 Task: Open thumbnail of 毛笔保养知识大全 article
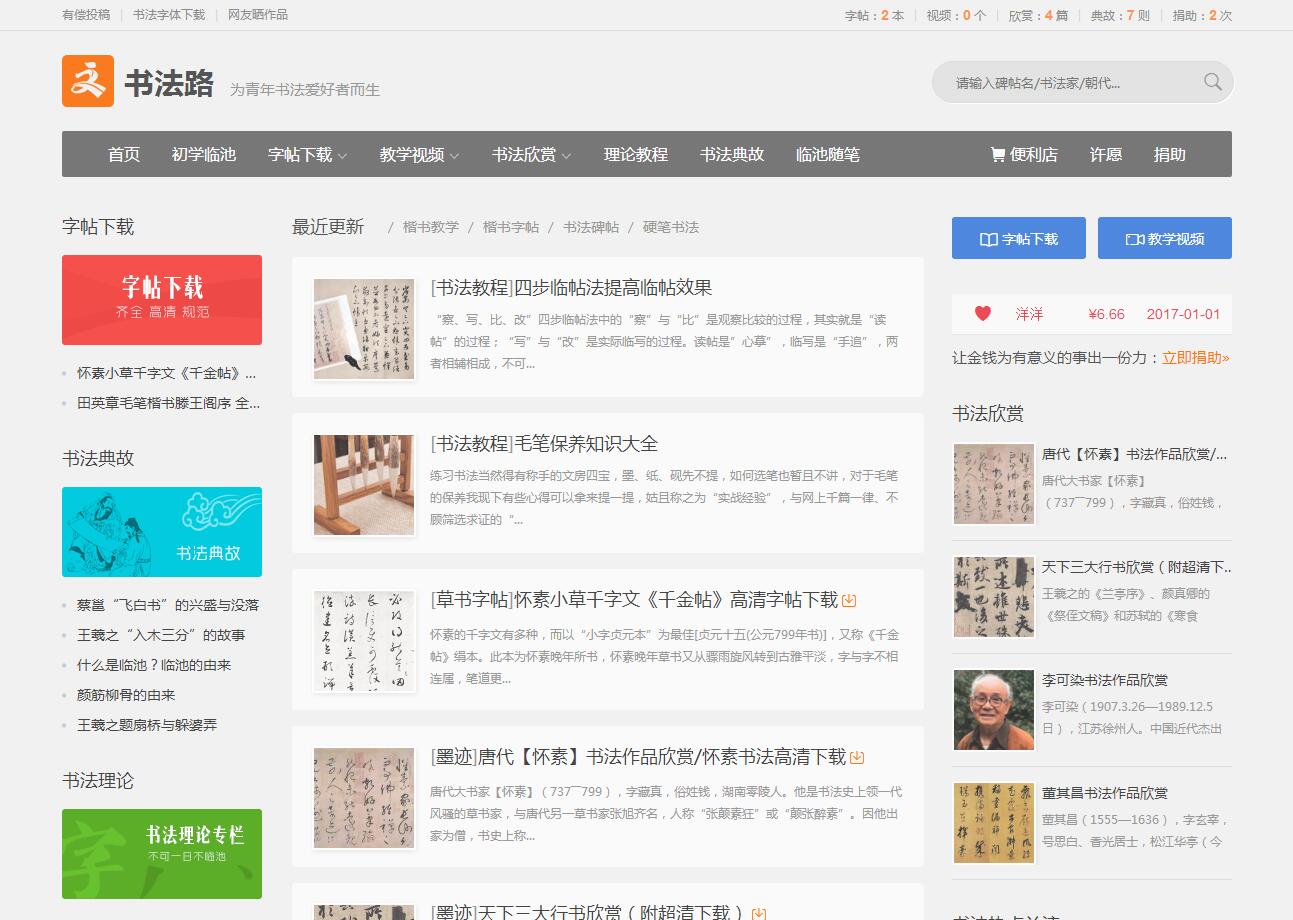(x=364, y=485)
